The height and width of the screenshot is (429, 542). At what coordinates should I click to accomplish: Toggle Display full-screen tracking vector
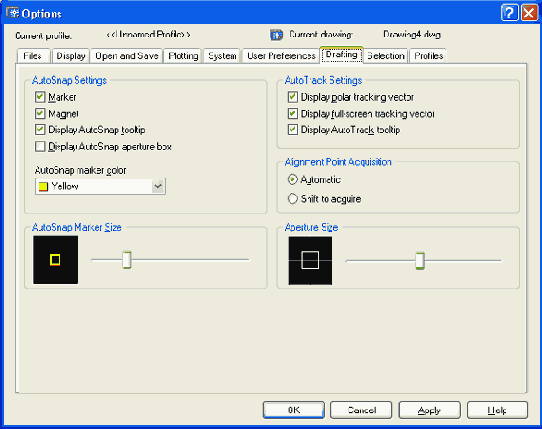(293, 113)
